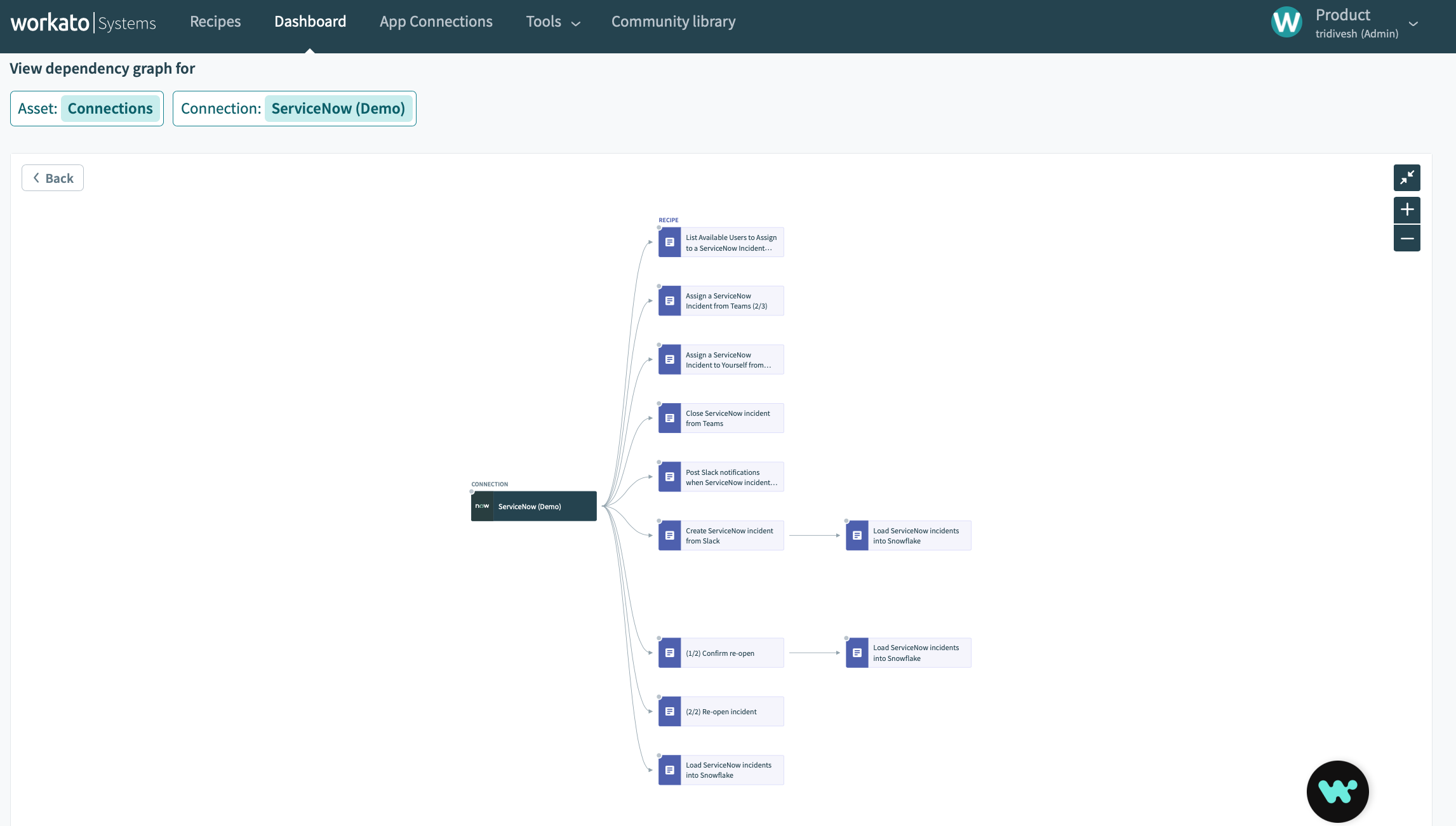Click icon of Load incidents node beside Confirm re-open

tap(857, 653)
